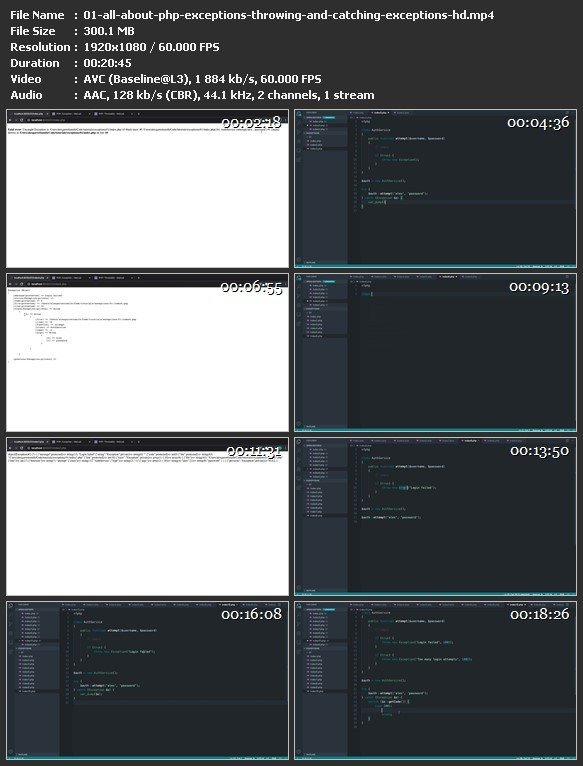Click the "Video" label

click(26, 79)
